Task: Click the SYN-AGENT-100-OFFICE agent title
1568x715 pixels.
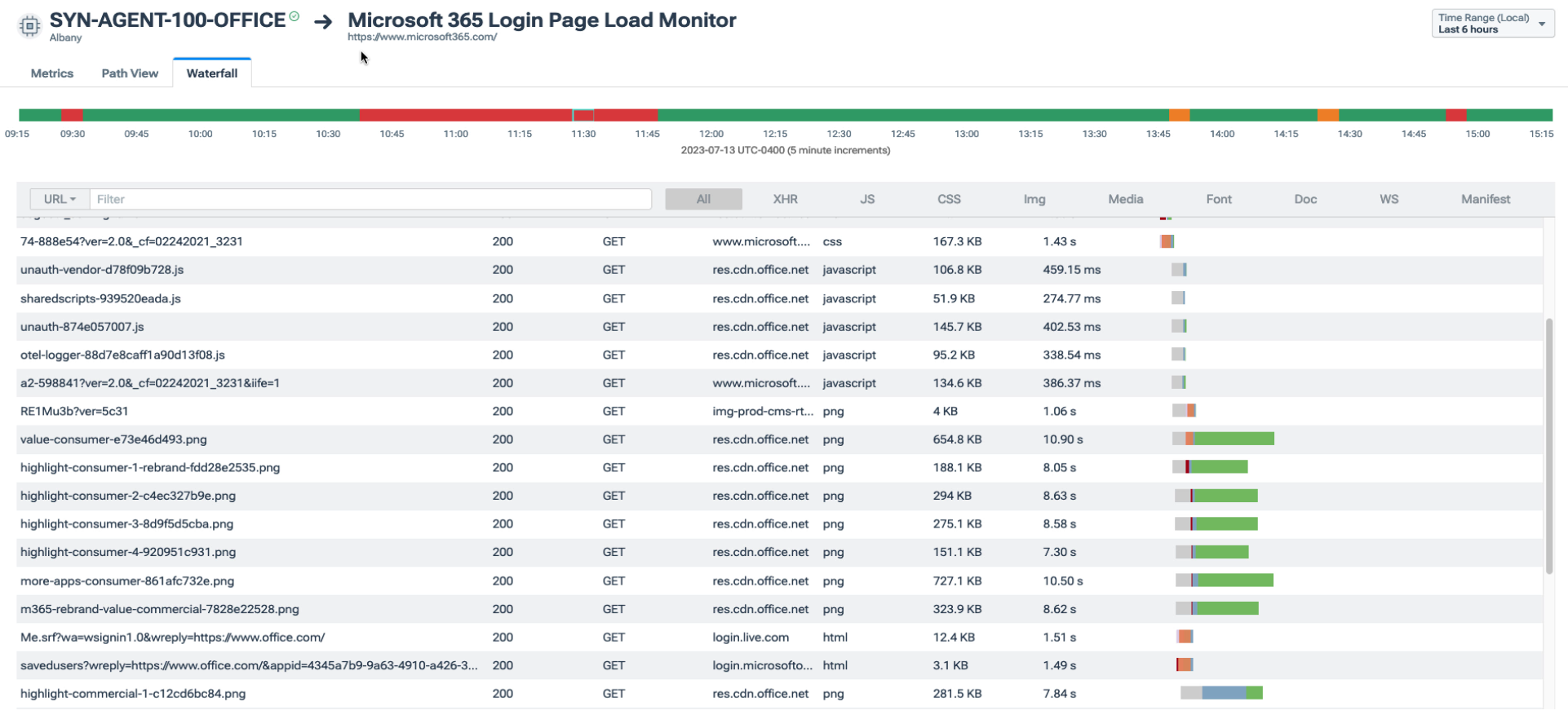Action: pos(167,20)
